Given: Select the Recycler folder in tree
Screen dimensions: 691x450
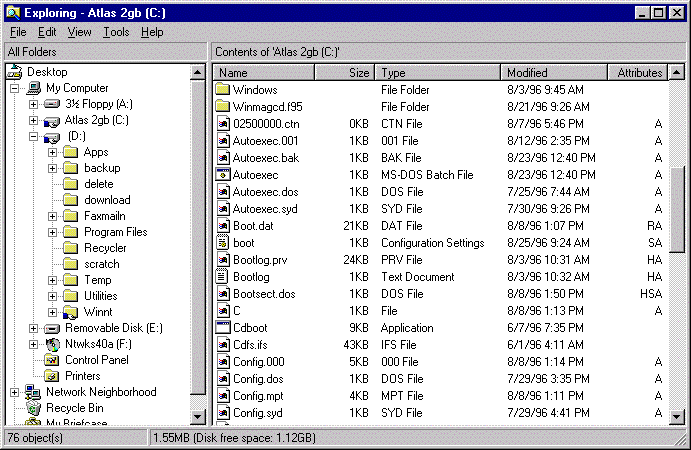Looking at the screenshot, I should click(x=105, y=248).
